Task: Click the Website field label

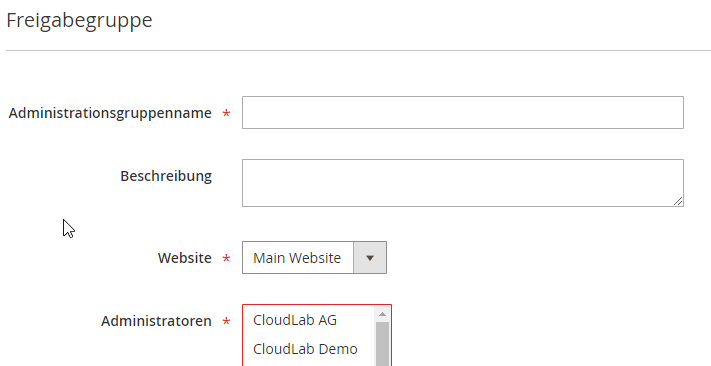Action: (185, 258)
